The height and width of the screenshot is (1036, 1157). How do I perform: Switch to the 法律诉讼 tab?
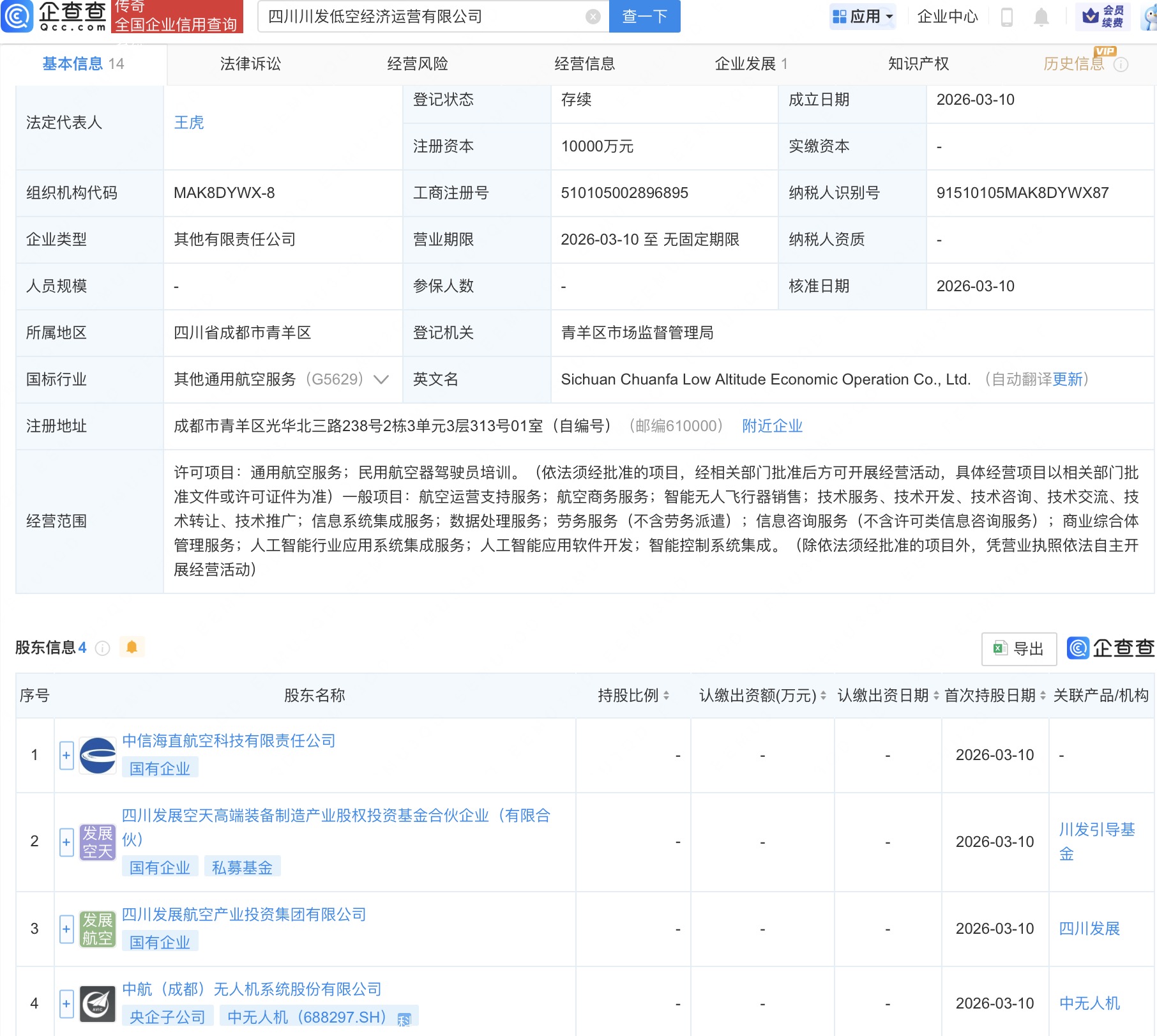[x=250, y=63]
